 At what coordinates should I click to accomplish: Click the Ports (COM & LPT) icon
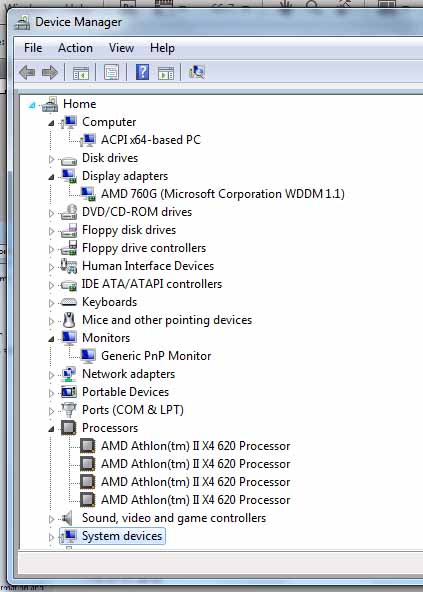click(x=69, y=410)
